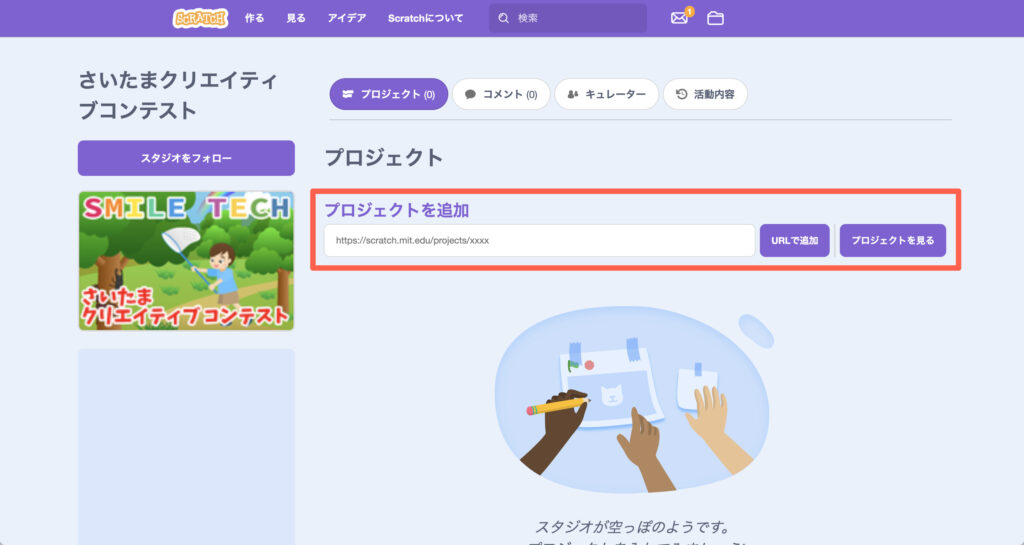The width and height of the screenshot is (1024, 545).
Task: Focus the 検索 search field
Action: (568, 18)
